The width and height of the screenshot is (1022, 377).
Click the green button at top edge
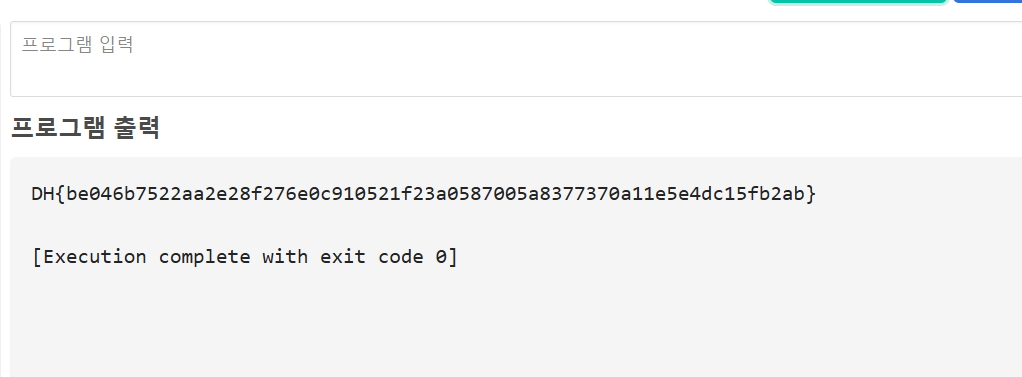[858, 2]
